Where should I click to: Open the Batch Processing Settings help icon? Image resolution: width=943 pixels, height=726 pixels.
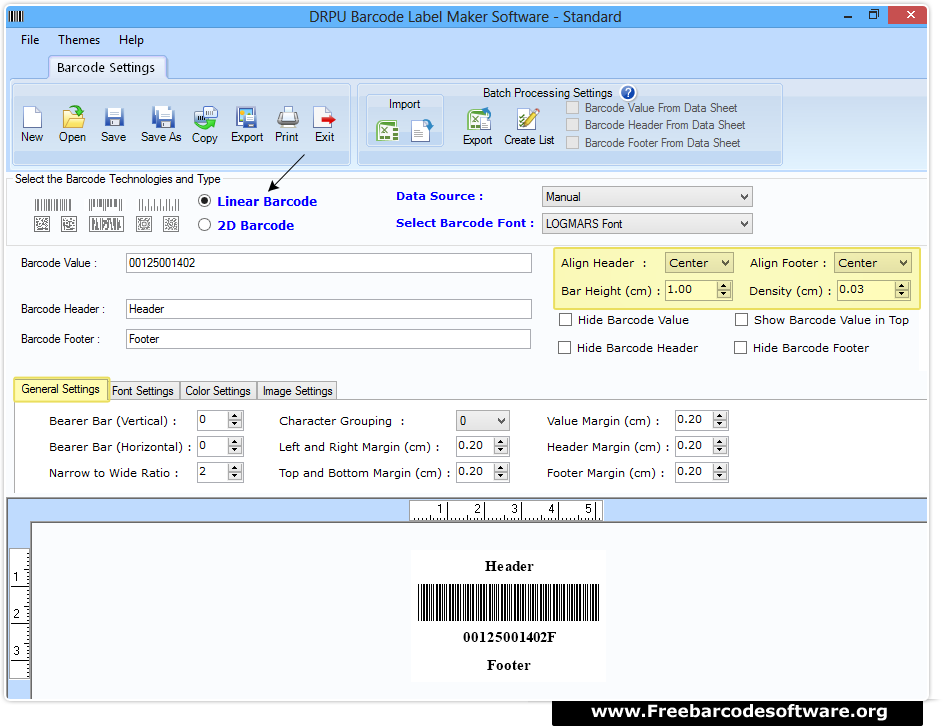click(628, 93)
